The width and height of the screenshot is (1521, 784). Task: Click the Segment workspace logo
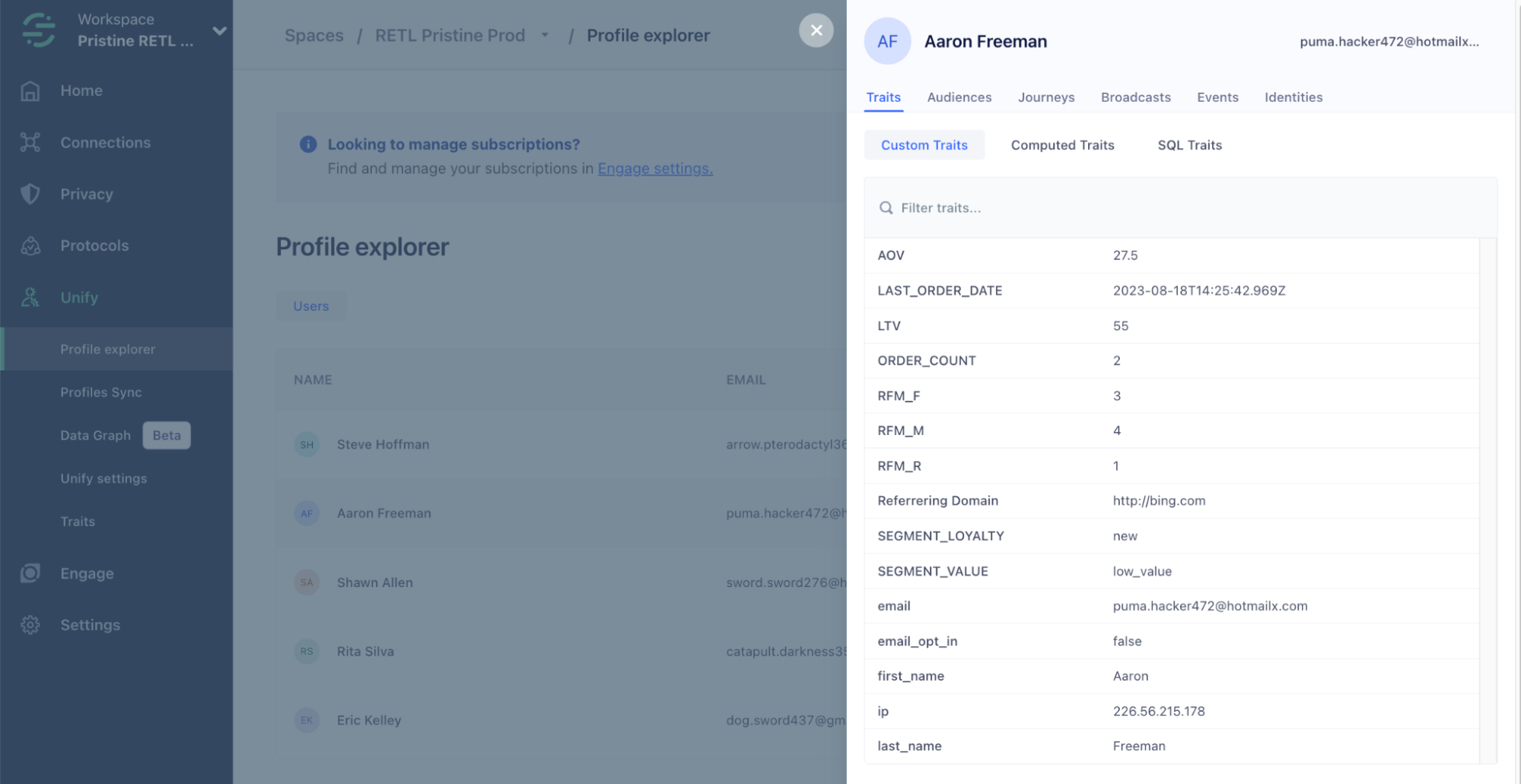point(37,30)
